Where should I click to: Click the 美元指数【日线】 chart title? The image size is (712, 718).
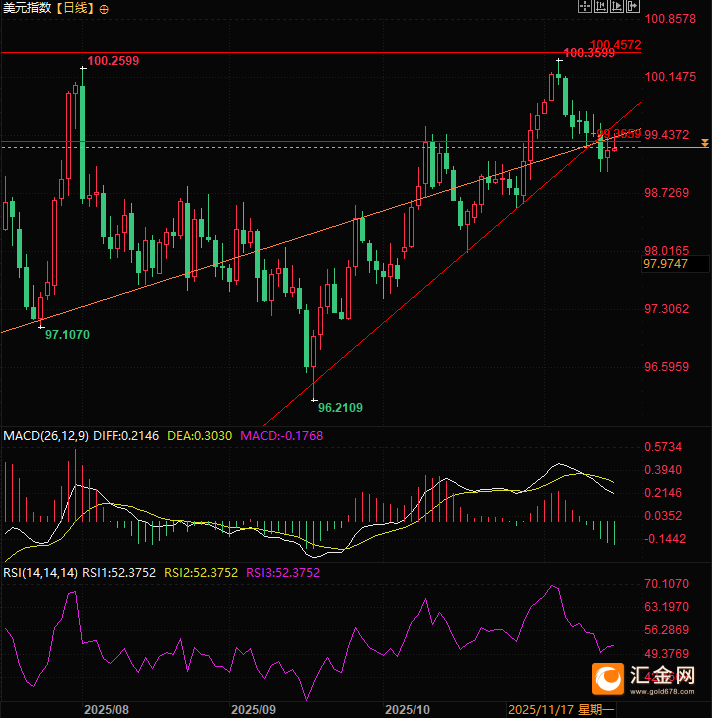[x=49, y=8]
